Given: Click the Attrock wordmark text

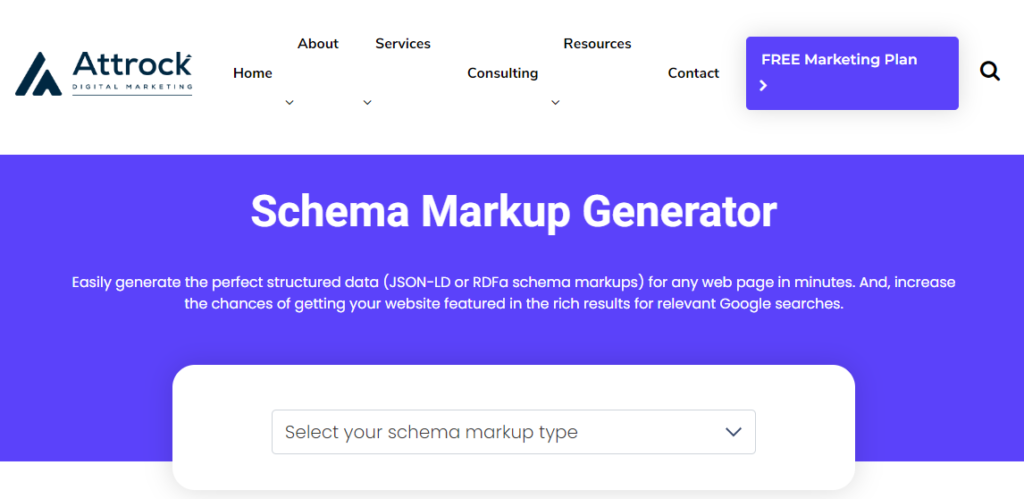Looking at the screenshot, I should [x=131, y=65].
